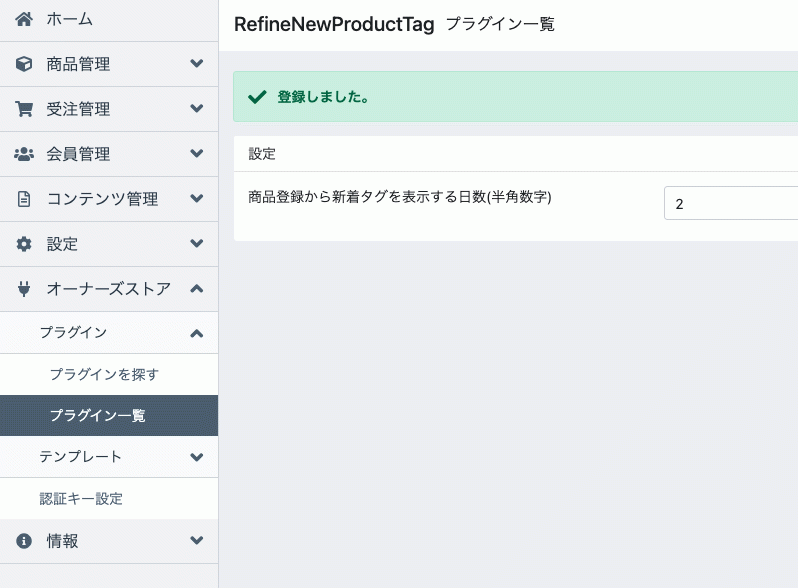Click the green checkmark in the success alert
Screen dimensions: 798x588
pyautogui.click(x=257, y=97)
